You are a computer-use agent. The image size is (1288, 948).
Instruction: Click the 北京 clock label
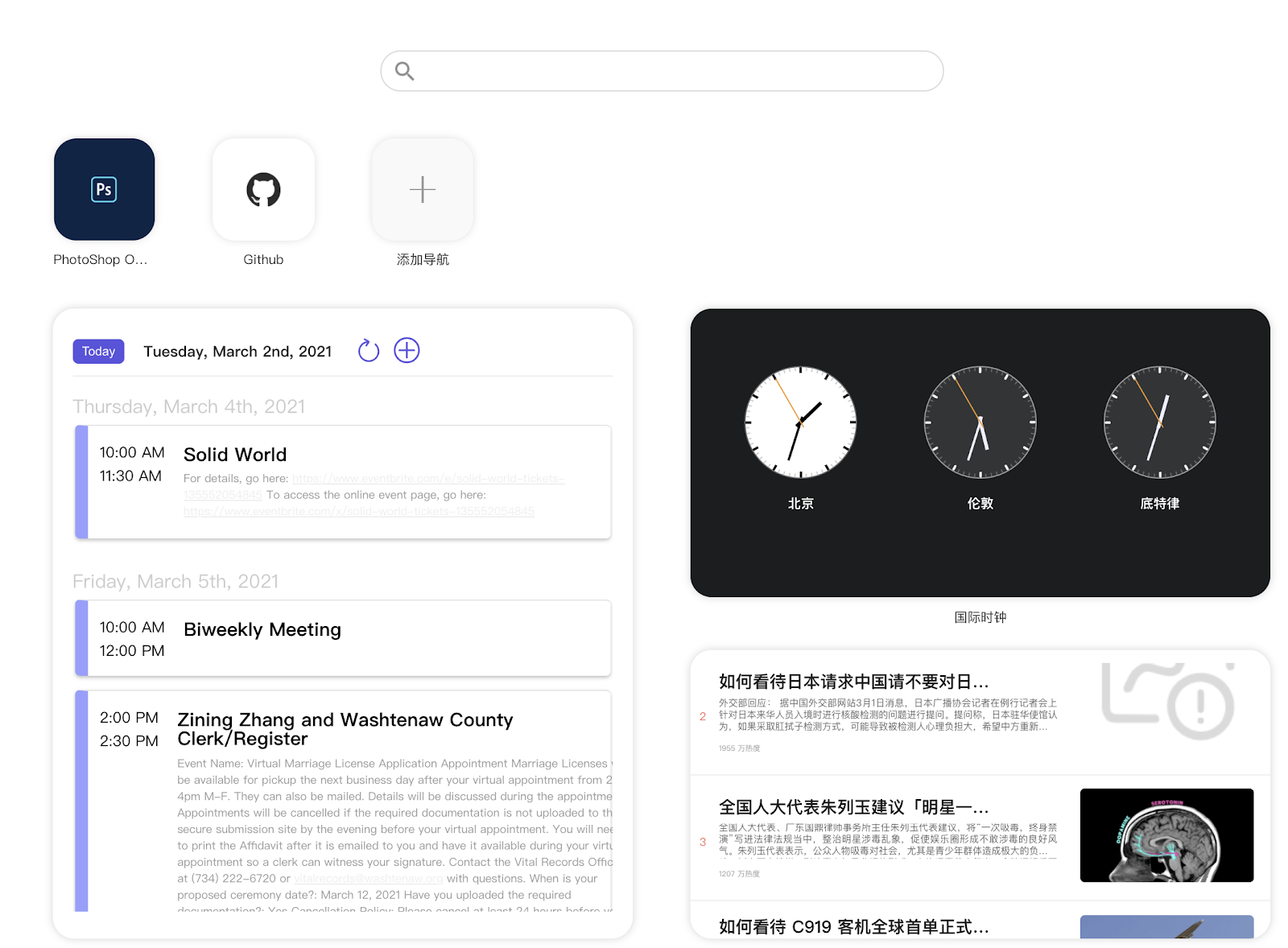pyautogui.click(x=800, y=504)
